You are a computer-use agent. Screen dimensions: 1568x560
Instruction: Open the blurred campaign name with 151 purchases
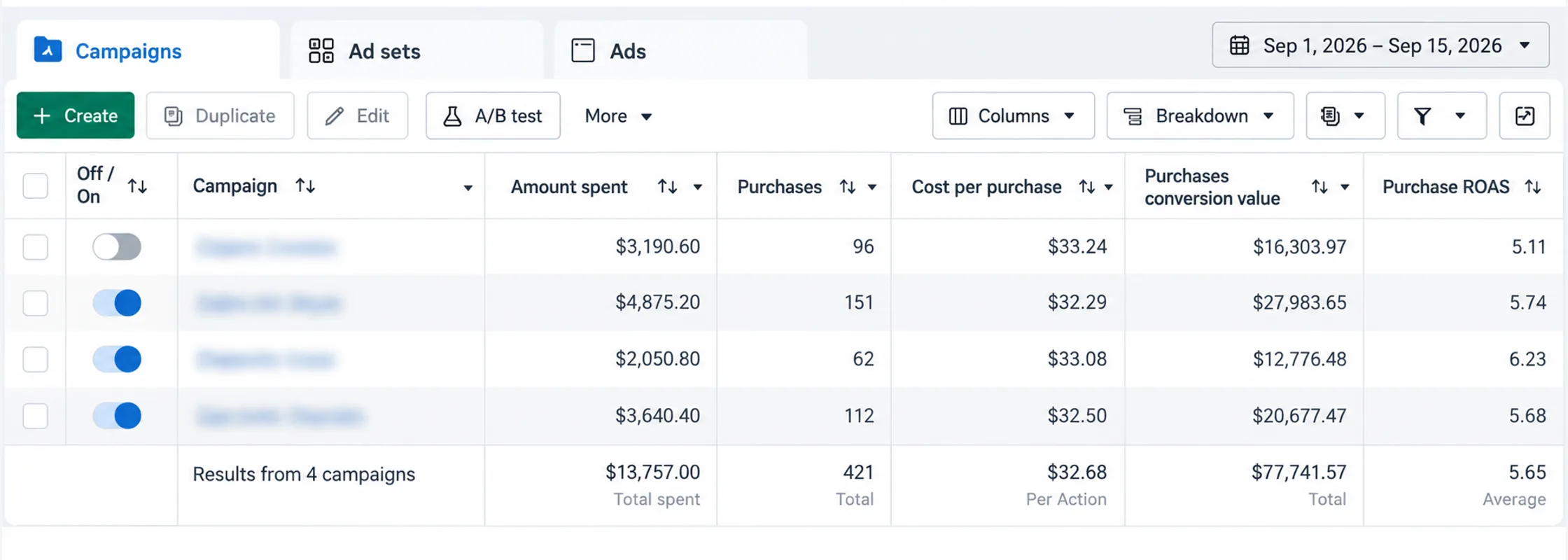click(268, 303)
